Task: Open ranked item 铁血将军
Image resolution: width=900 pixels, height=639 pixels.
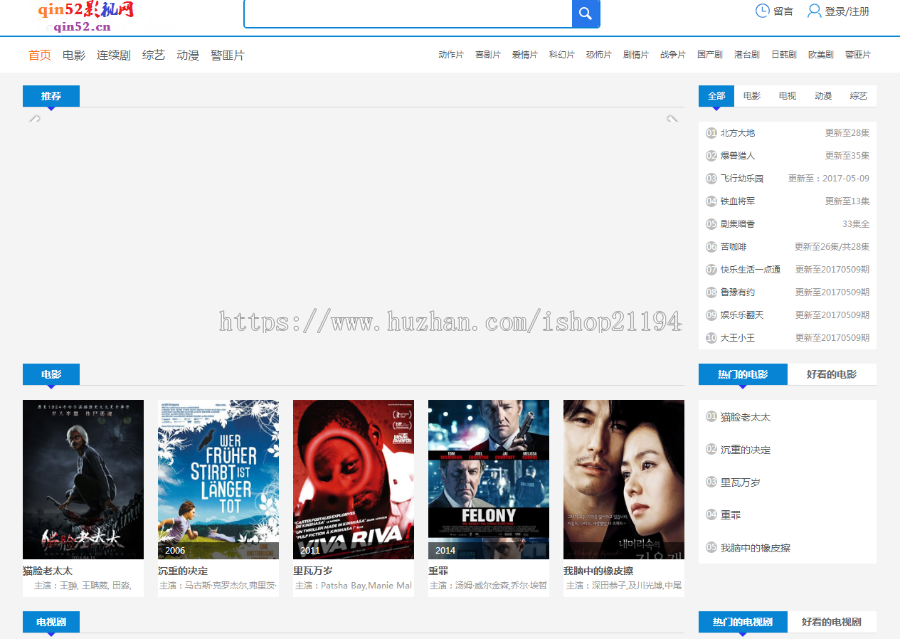Action: click(738, 201)
